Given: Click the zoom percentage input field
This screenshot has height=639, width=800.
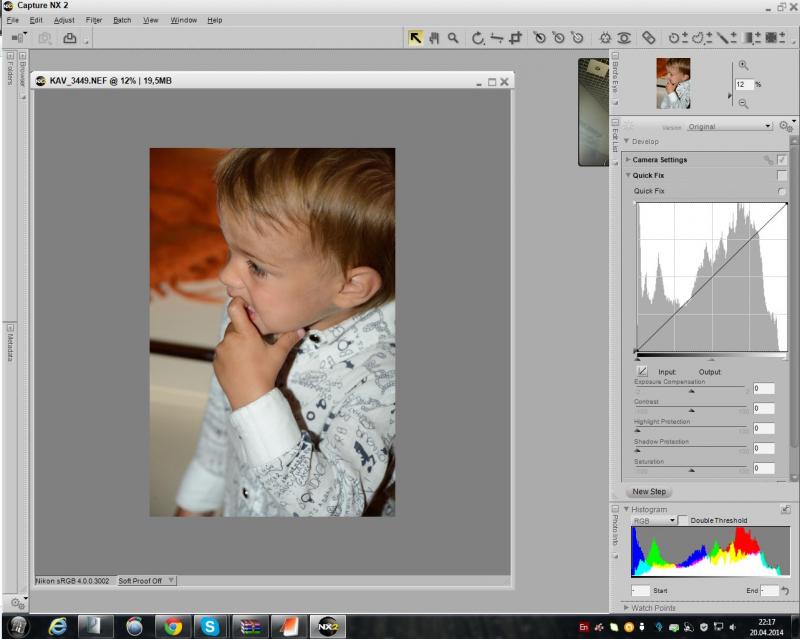Looking at the screenshot, I should [743, 84].
